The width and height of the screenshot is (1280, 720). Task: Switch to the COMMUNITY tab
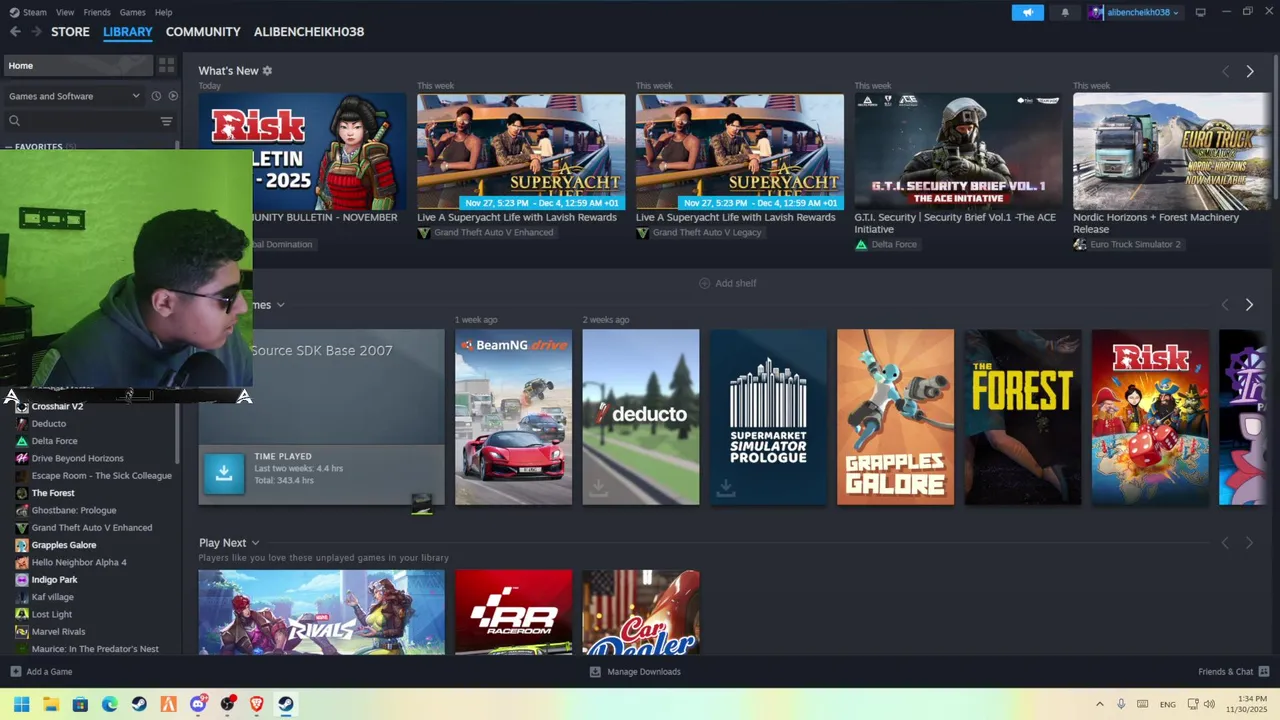click(203, 32)
